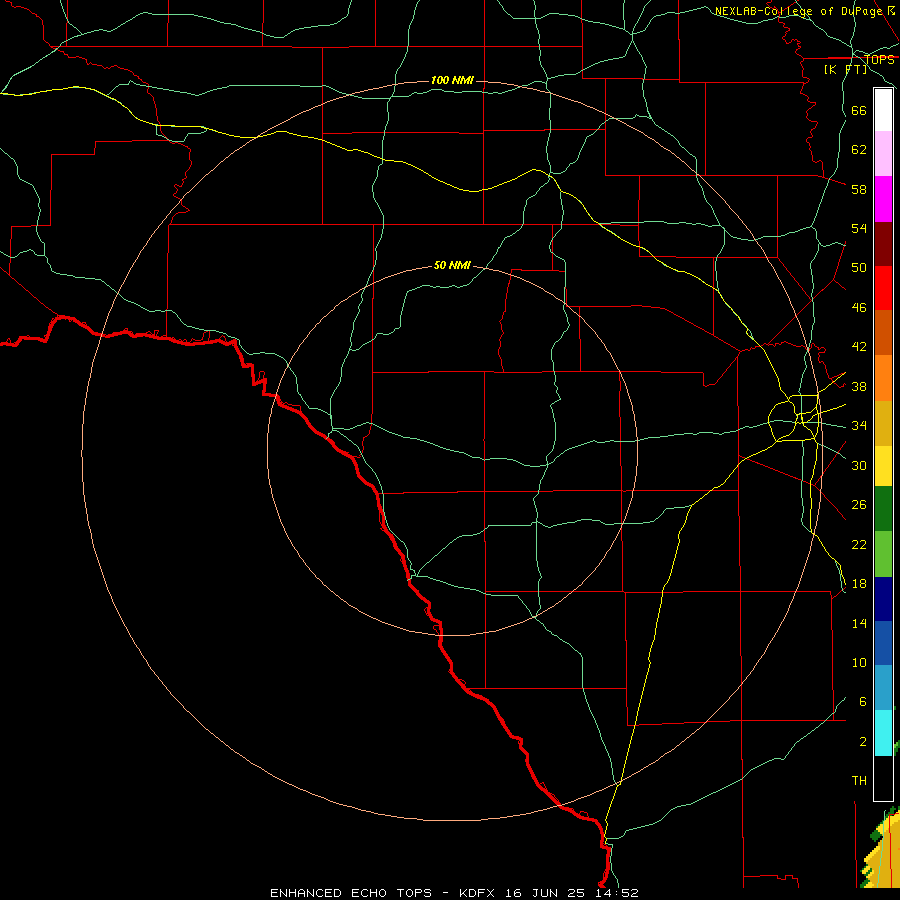Click the light blue legend swatch
The image size is (900, 900).
[x=883, y=688]
